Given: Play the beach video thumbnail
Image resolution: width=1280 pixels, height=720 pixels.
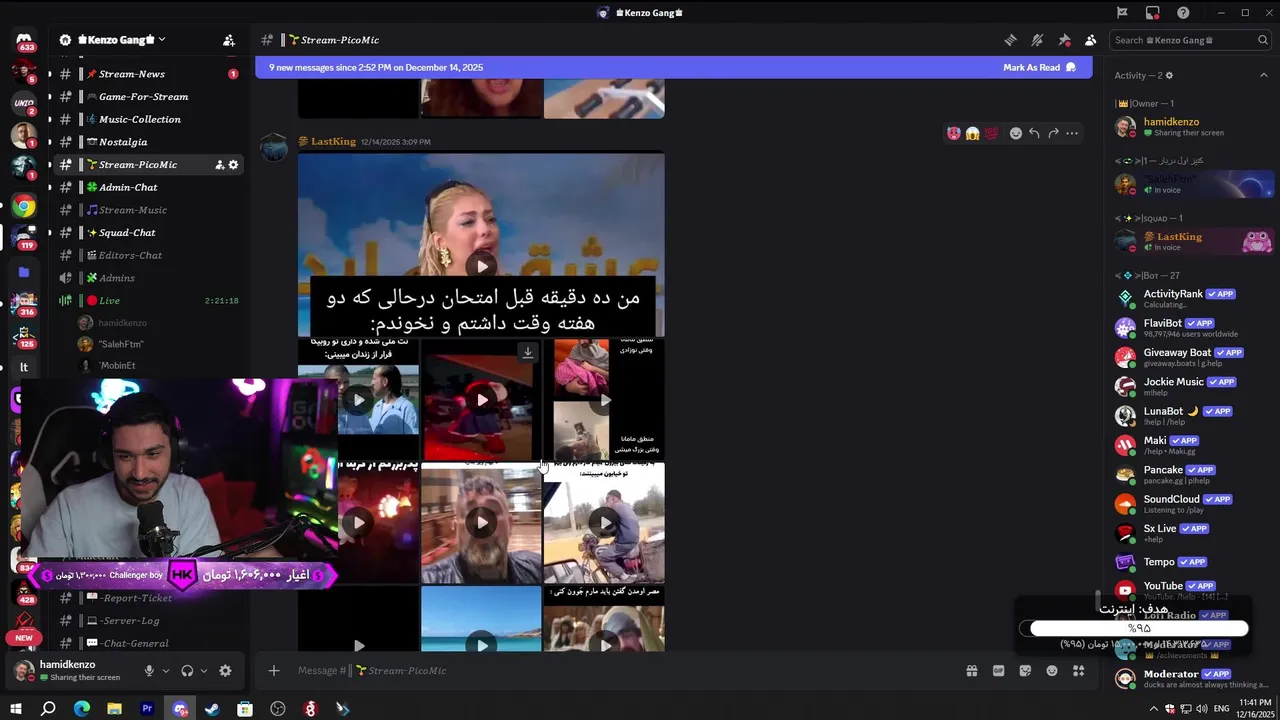Looking at the screenshot, I should pos(481,645).
